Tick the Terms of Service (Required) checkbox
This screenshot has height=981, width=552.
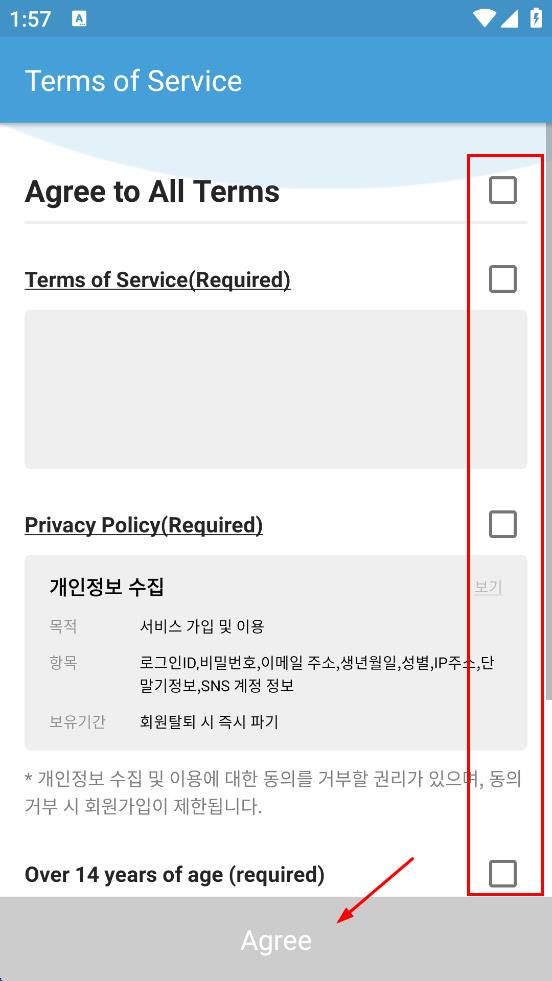(503, 279)
